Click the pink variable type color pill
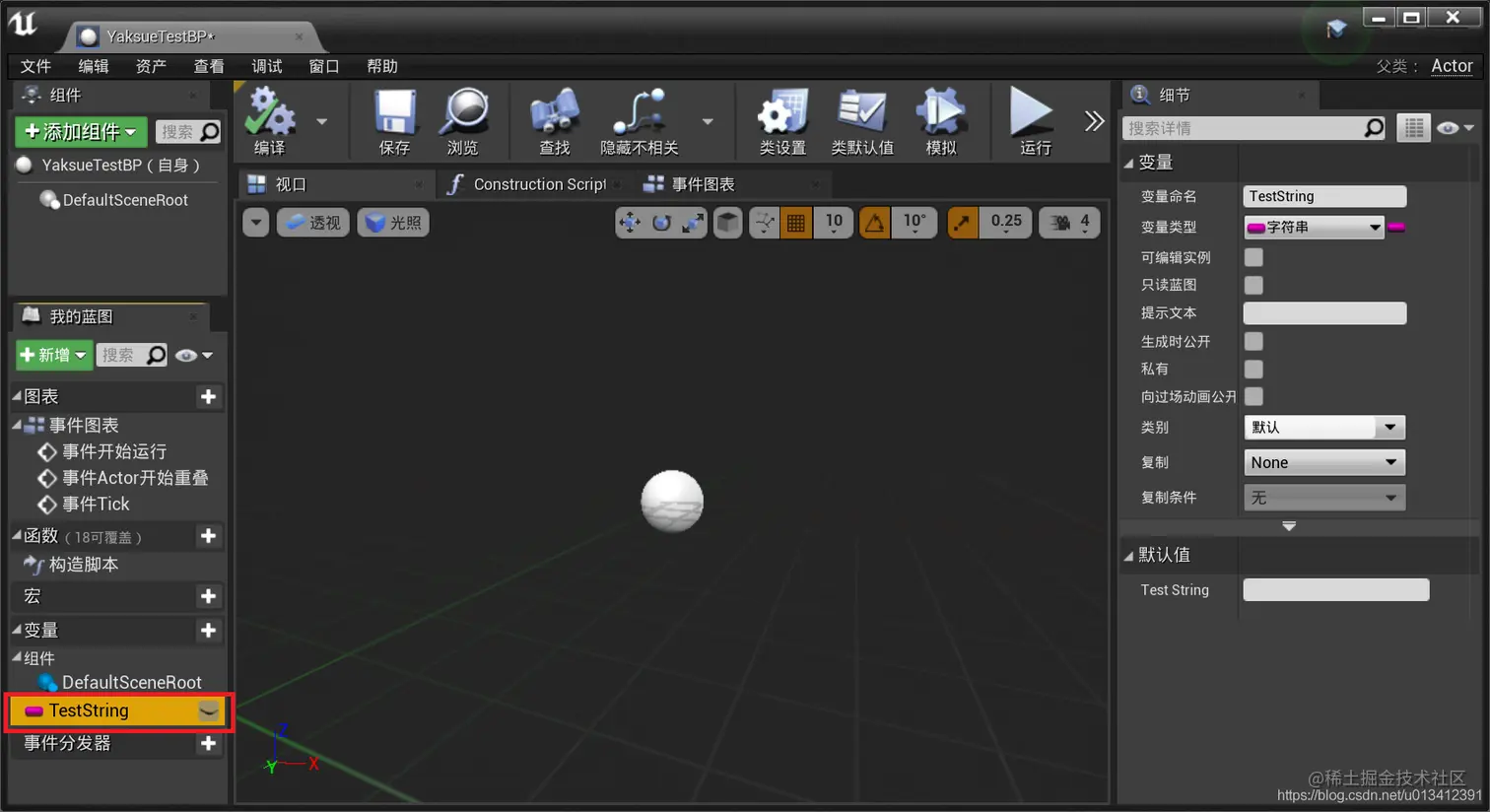The width and height of the screenshot is (1490, 812). (x=1396, y=228)
